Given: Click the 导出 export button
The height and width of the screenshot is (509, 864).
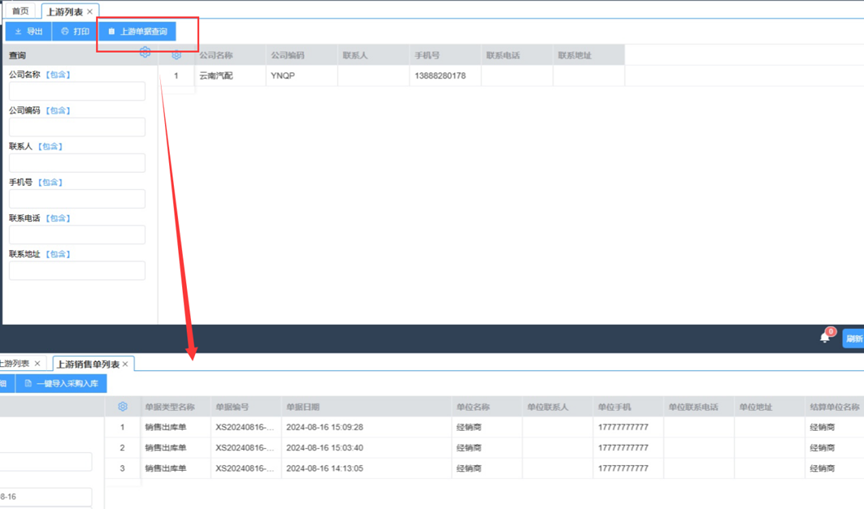Looking at the screenshot, I should 29,31.
